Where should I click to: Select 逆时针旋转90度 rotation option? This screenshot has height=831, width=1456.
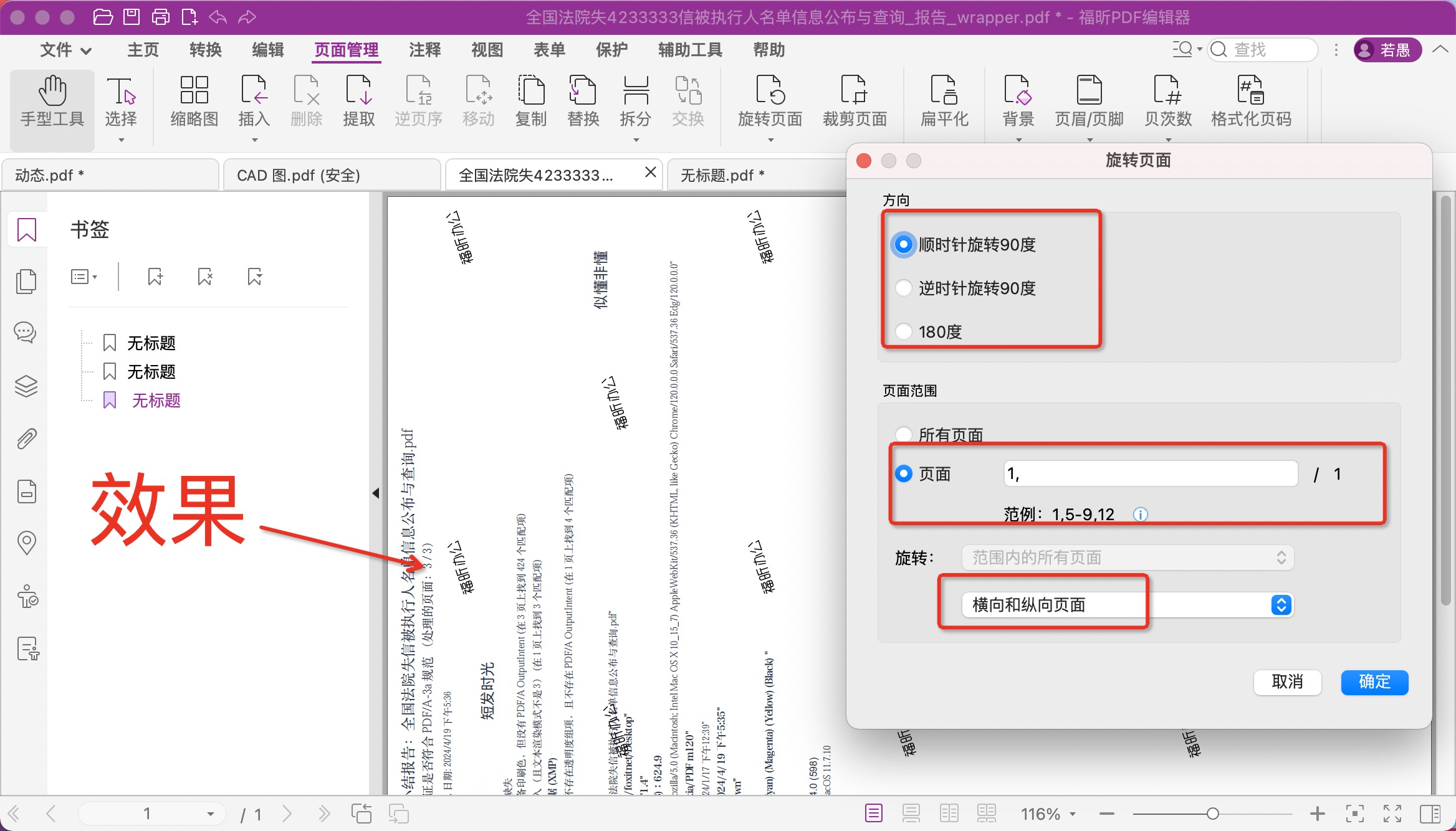(x=903, y=288)
